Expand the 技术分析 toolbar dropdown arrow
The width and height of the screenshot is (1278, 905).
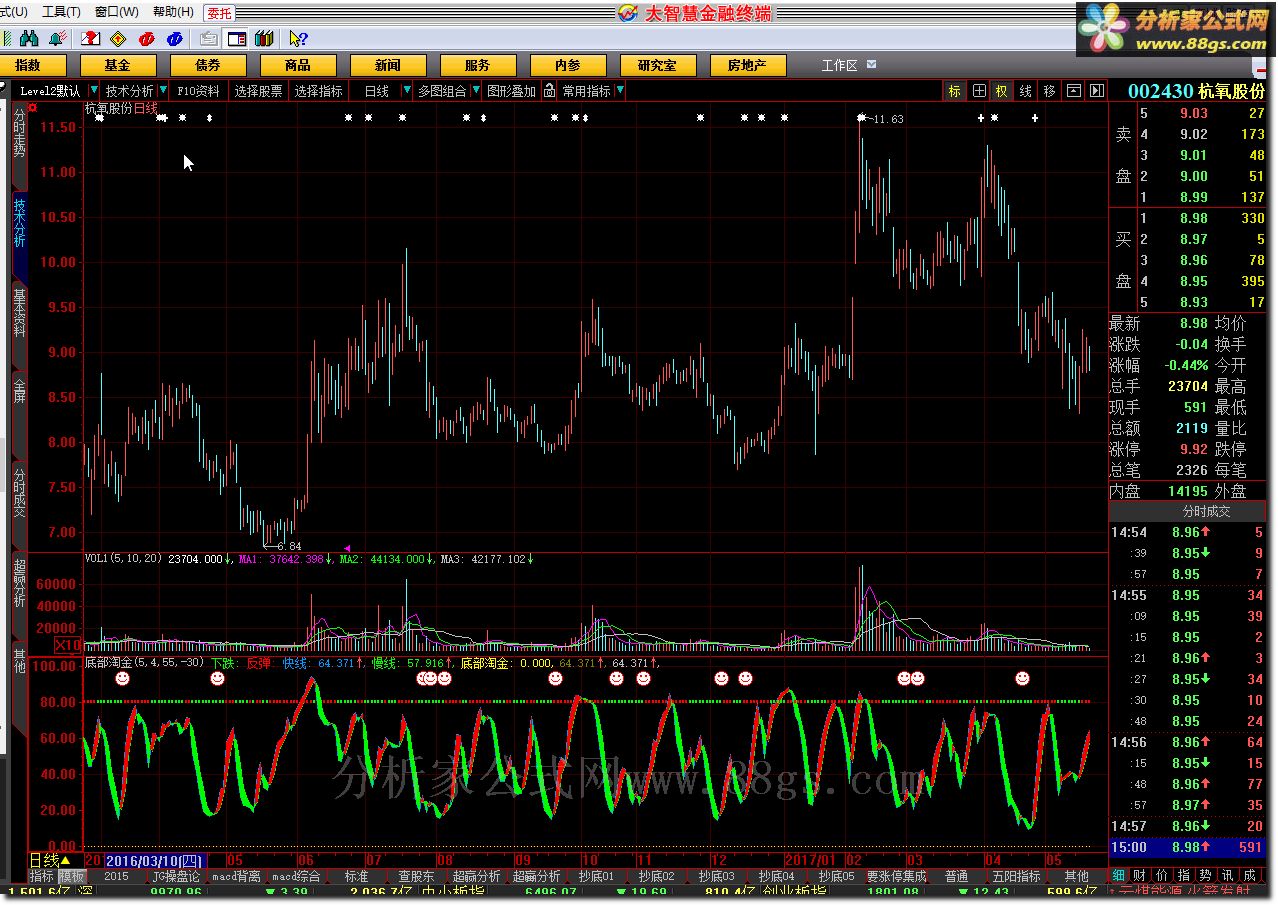(162, 91)
